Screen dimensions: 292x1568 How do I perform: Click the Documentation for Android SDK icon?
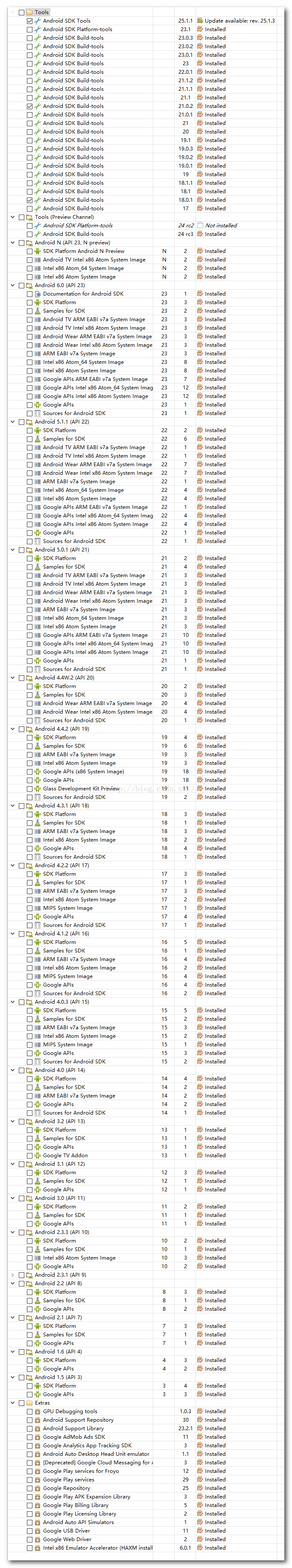click(38, 293)
